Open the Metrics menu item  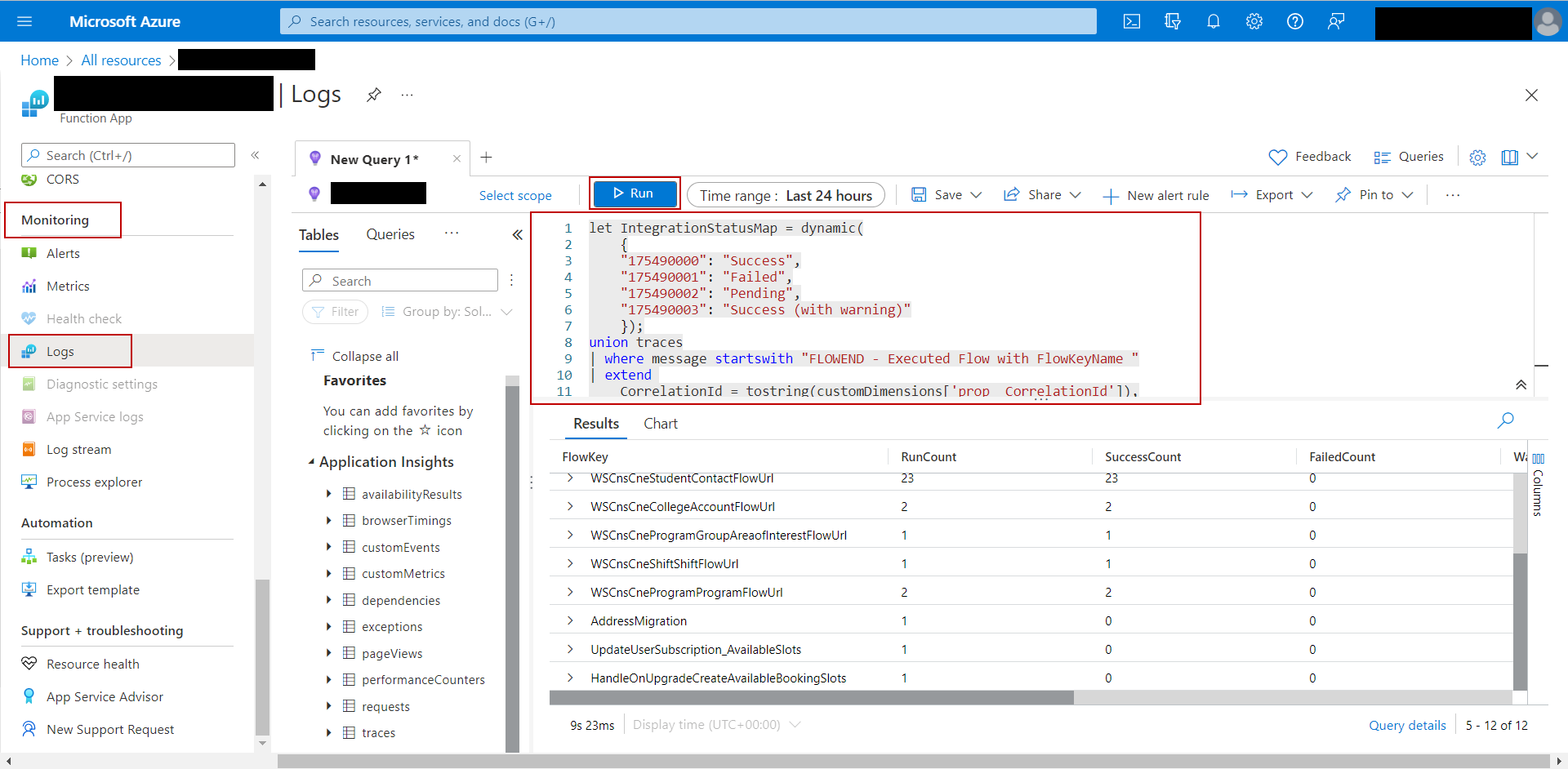(68, 287)
